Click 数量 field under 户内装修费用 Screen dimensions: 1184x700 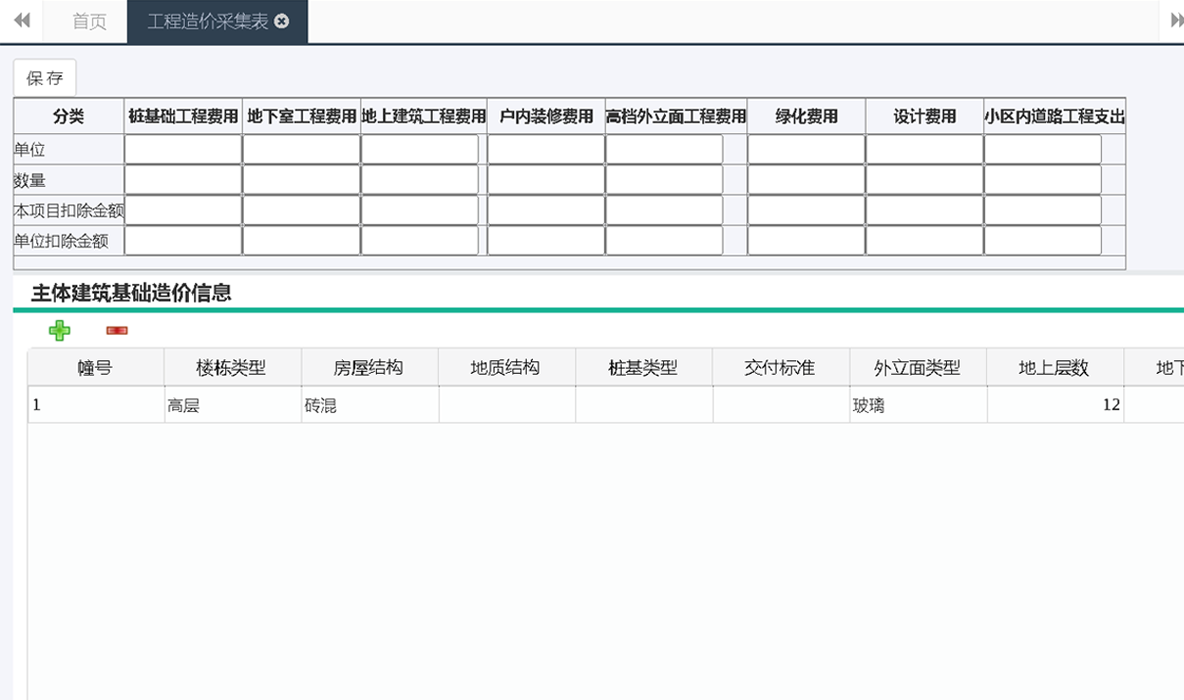tap(546, 180)
